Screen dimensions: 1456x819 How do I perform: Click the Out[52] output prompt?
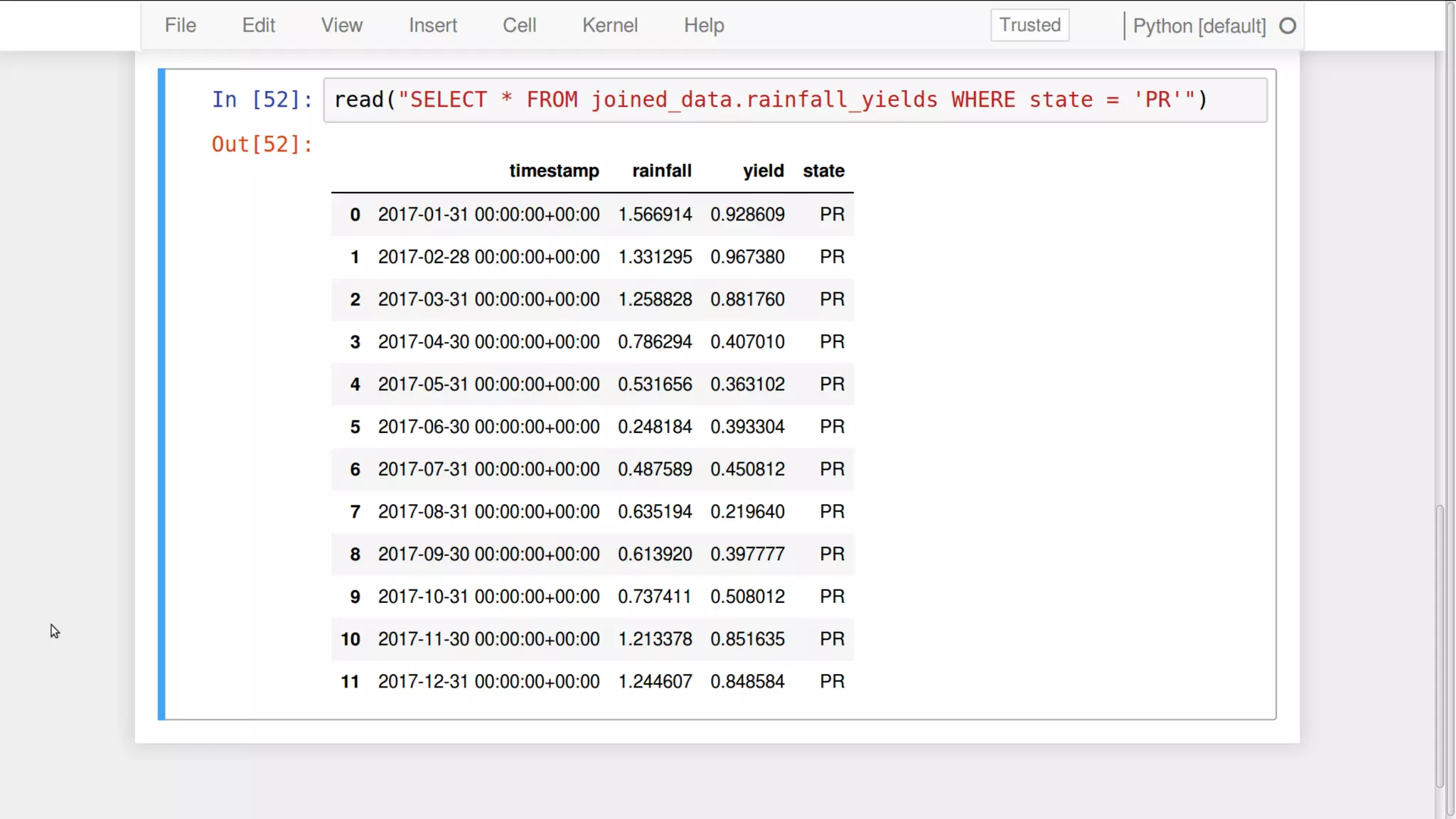click(262, 145)
